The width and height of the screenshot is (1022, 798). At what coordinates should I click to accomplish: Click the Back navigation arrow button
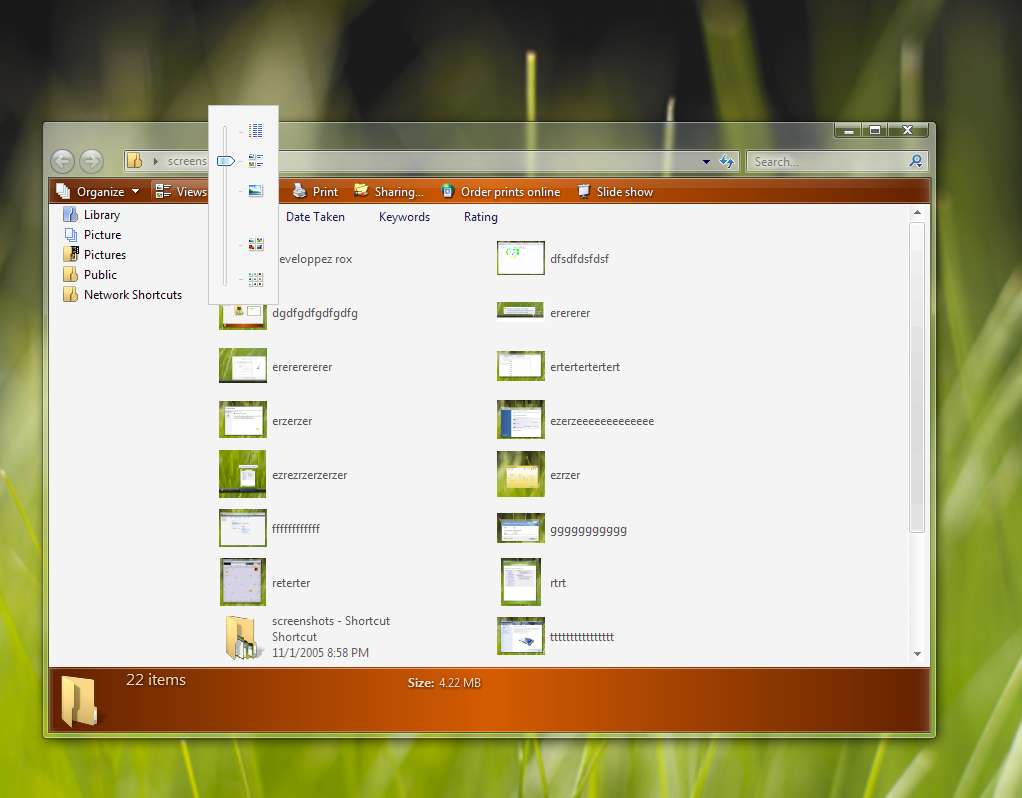[62, 161]
